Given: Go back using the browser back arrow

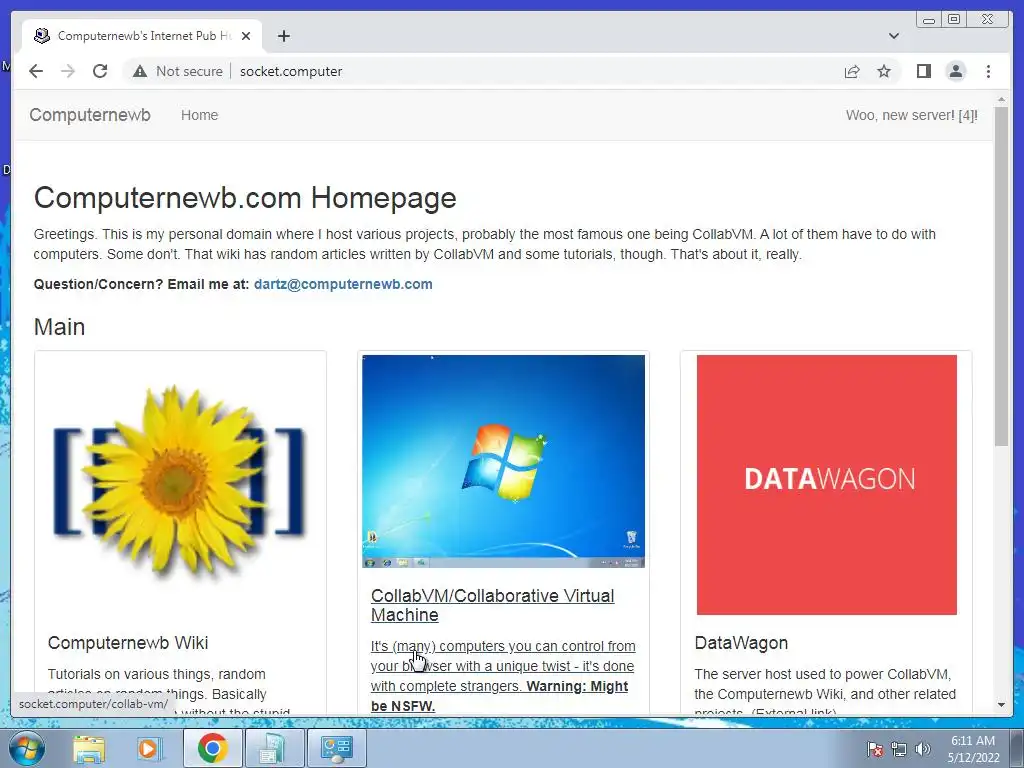Looking at the screenshot, I should [36, 71].
